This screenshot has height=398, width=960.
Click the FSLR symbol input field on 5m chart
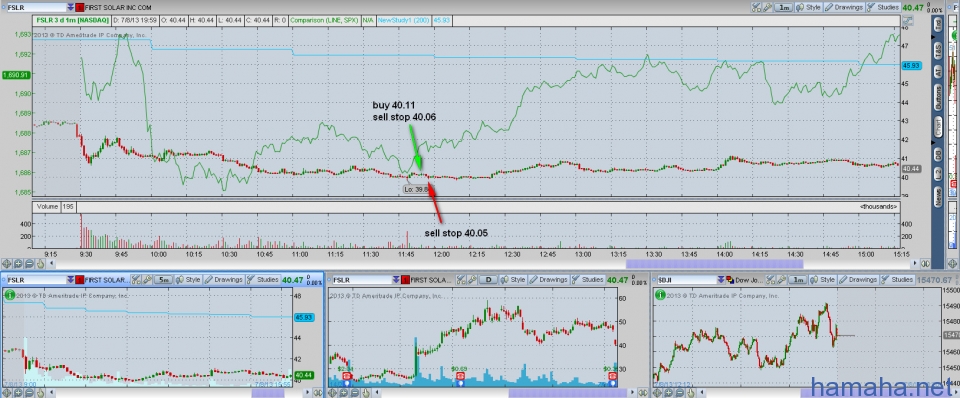(37, 280)
